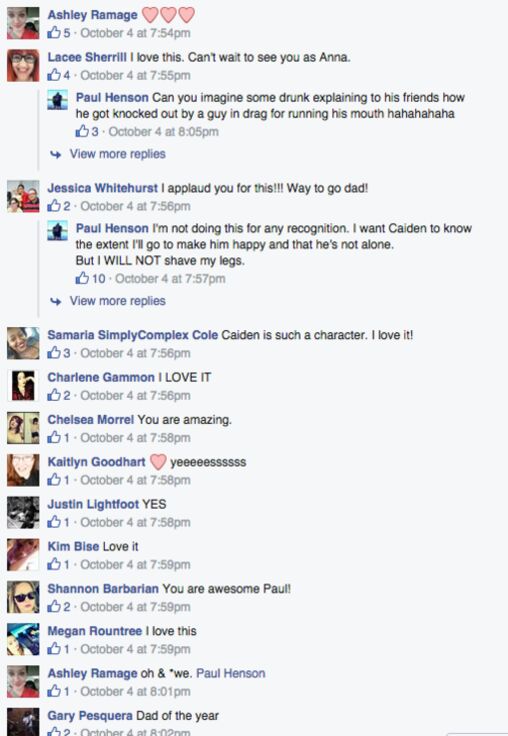Click like icon under Samaria SimplyComplex Cole's comment

tap(54, 353)
